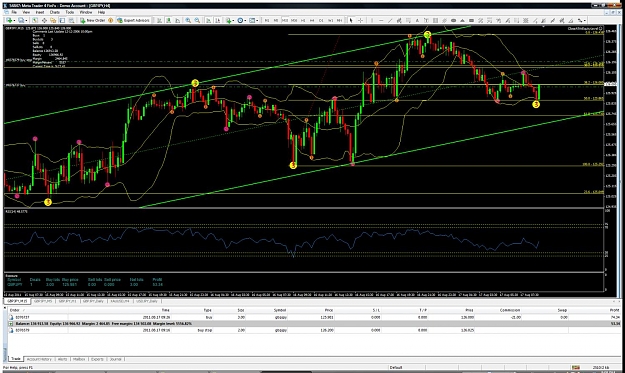The image size is (625, 373).
Task: Switch to the M5 timeframe
Action: click(x=276, y=20)
